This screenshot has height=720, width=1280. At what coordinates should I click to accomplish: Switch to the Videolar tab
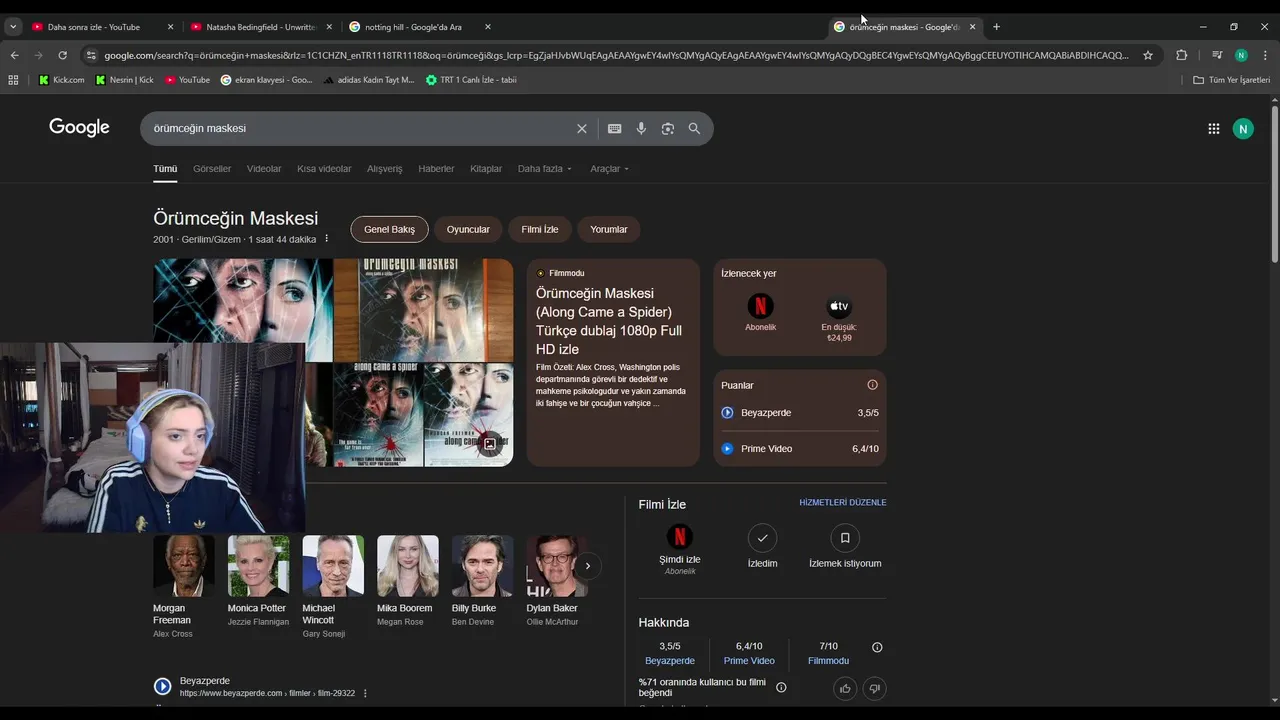pyautogui.click(x=264, y=169)
